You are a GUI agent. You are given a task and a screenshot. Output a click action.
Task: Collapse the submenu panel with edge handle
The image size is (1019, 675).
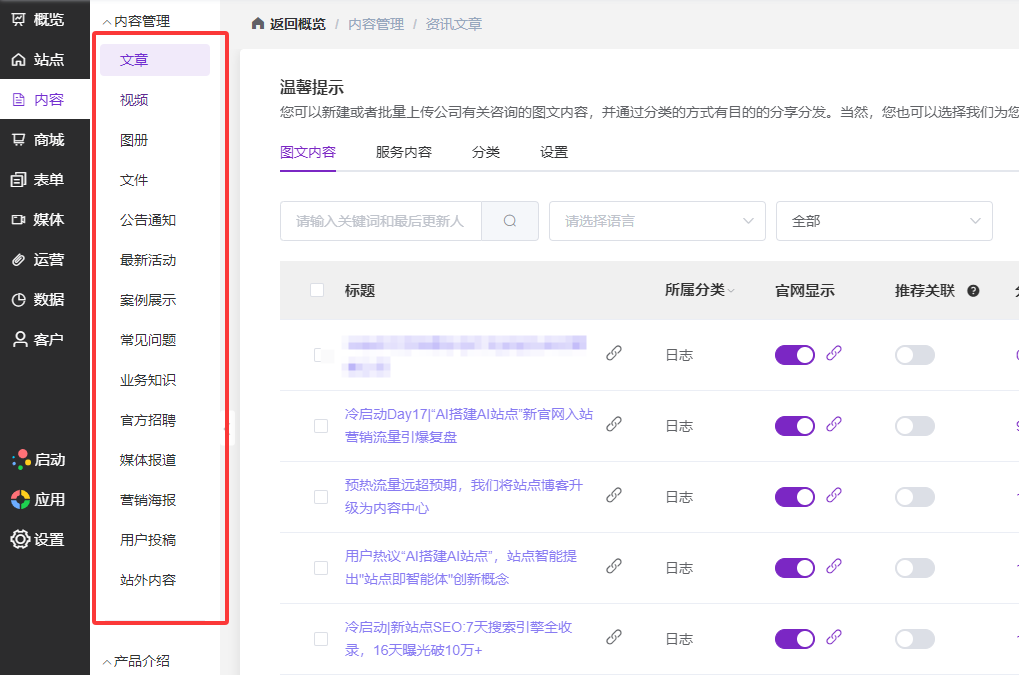point(227,428)
